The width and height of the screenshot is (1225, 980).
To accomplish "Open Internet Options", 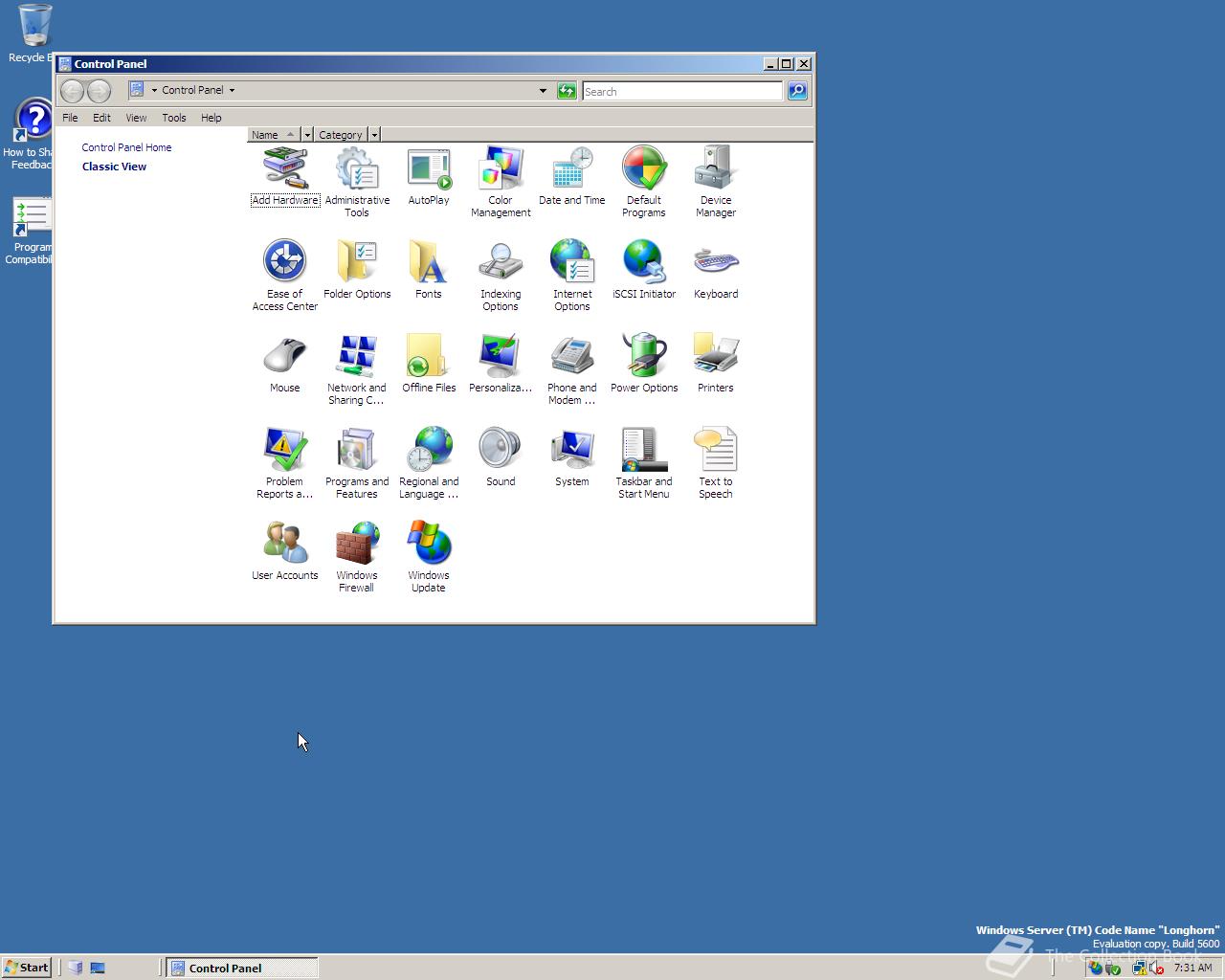I will click(x=572, y=276).
